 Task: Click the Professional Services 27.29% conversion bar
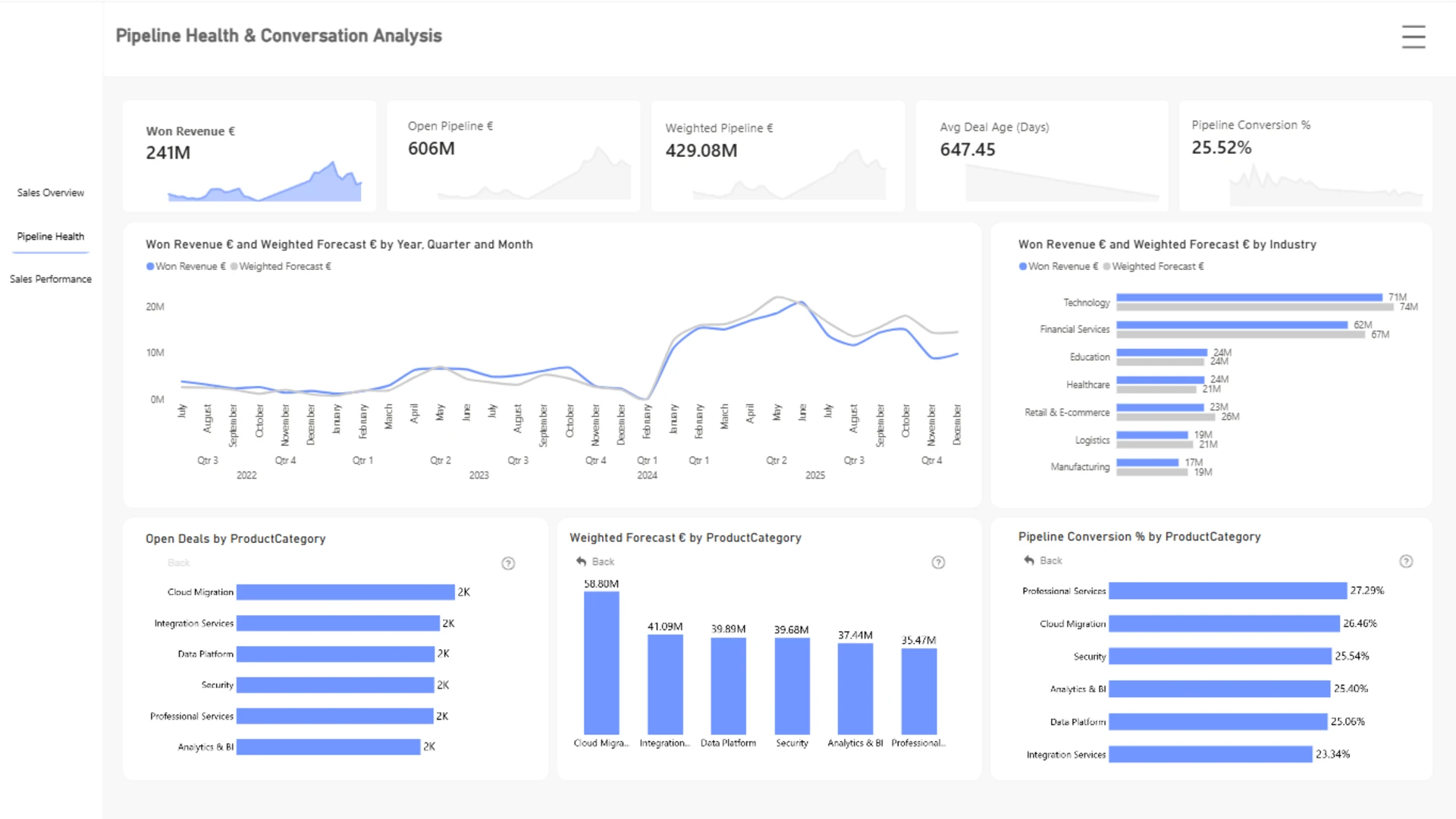pyautogui.click(x=1228, y=591)
